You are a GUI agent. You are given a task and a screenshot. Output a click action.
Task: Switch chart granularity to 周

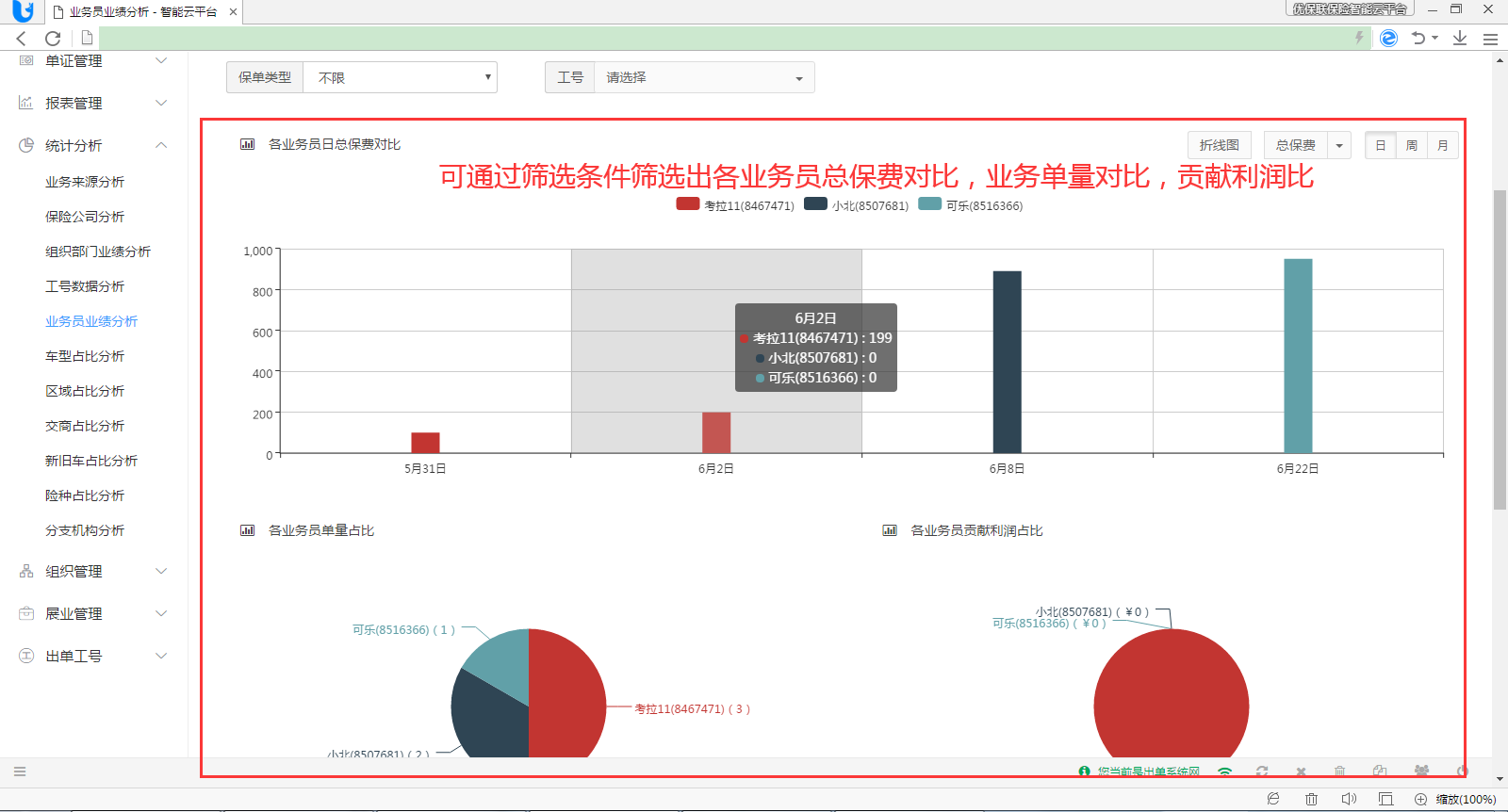(1412, 145)
